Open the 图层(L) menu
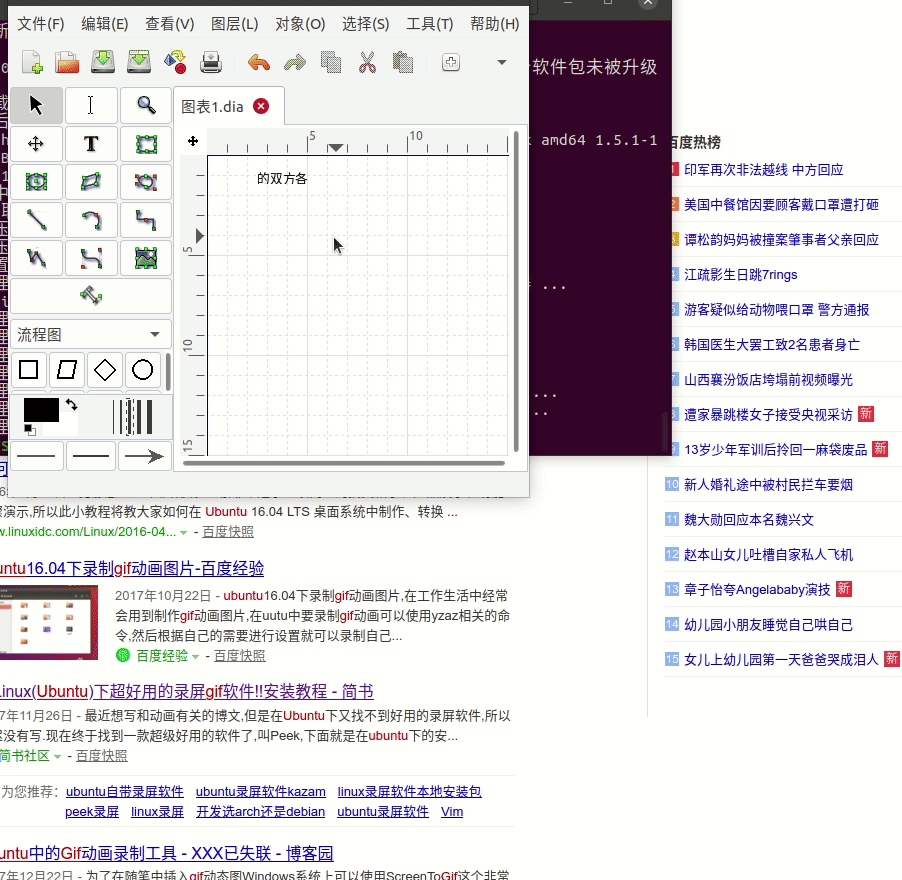Viewport: 902px width, 880px height. 234,23
